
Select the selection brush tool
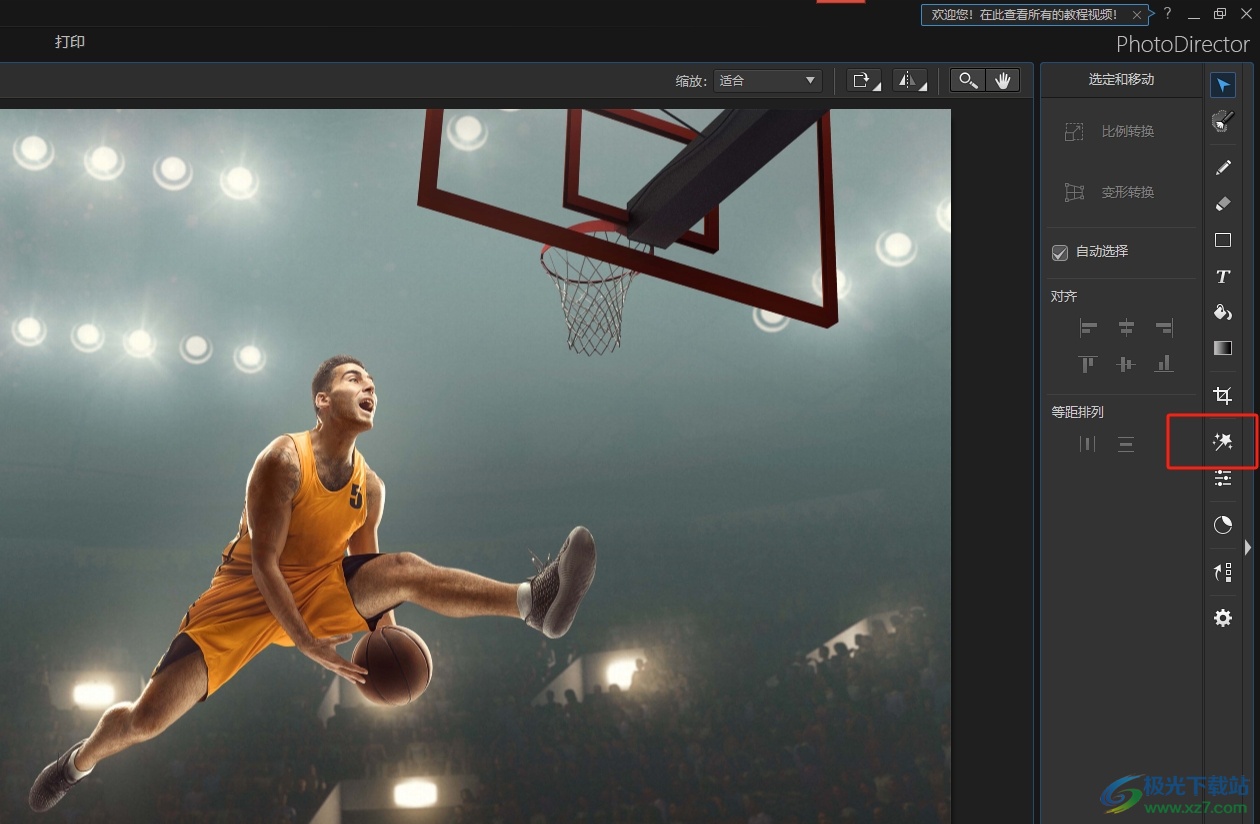point(1222,121)
